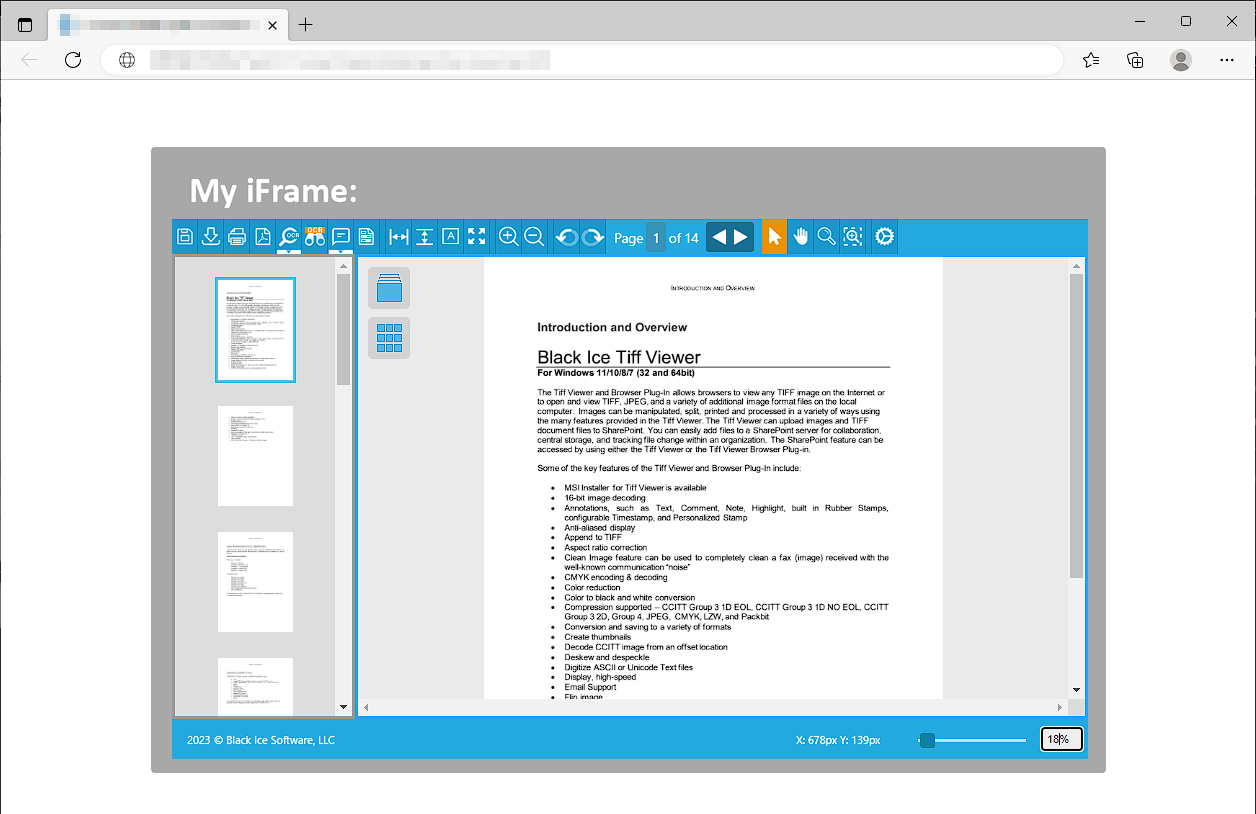Click the 'Black Ice Tiff Viewer' heading
The width and height of the screenshot is (1256, 814).
619,357
